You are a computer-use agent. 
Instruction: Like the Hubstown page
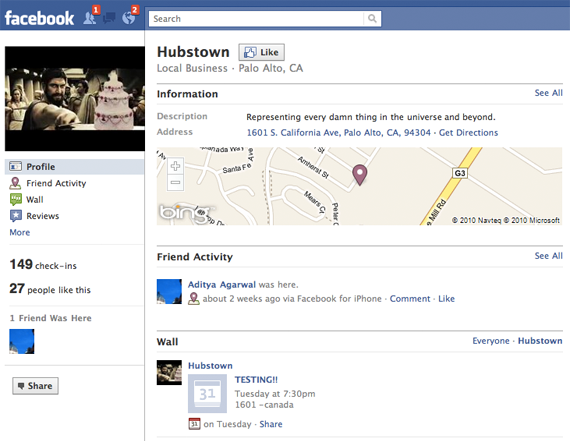[261, 52]
